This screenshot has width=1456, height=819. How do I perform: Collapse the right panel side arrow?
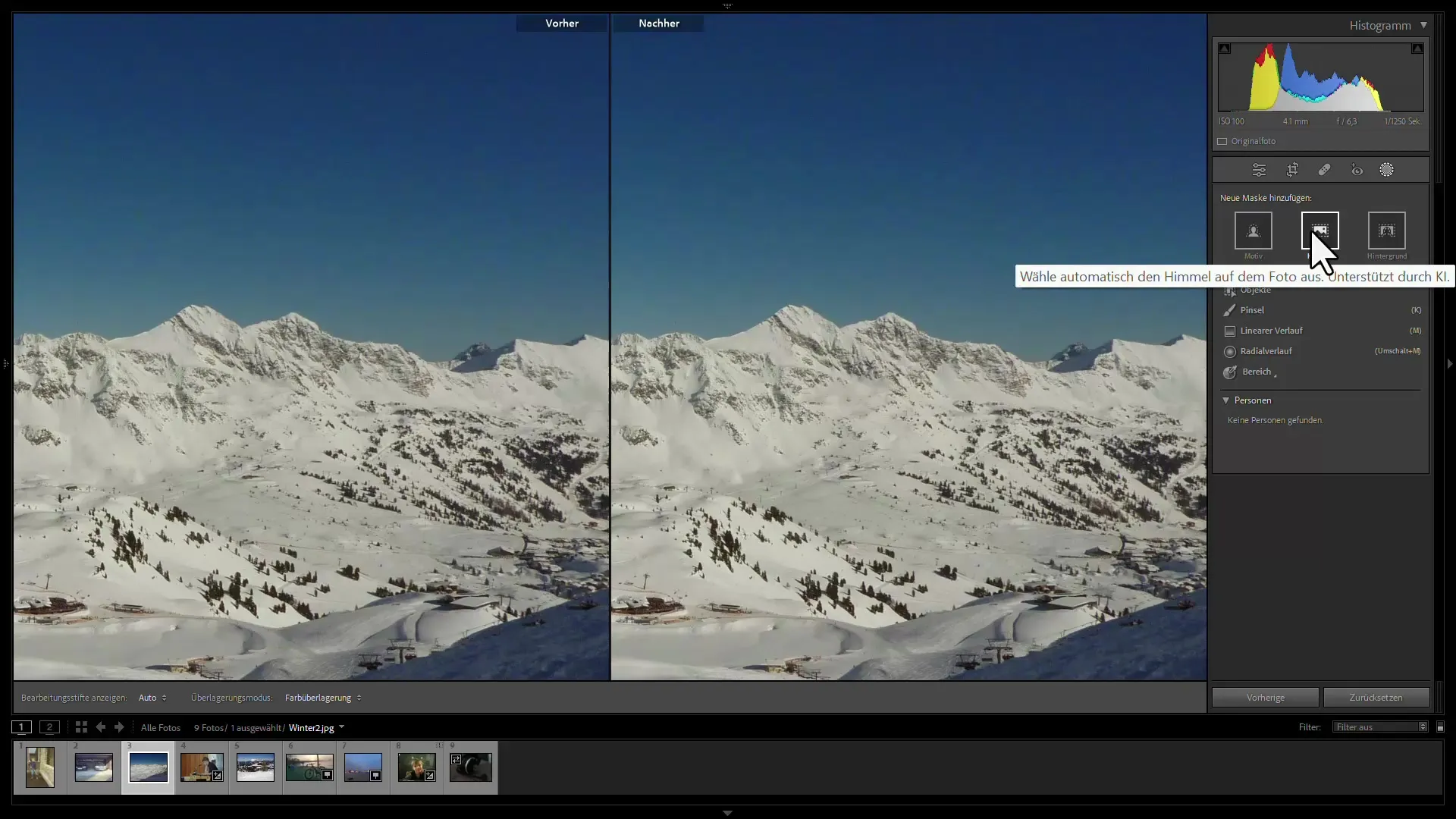tap(1450, 364)
